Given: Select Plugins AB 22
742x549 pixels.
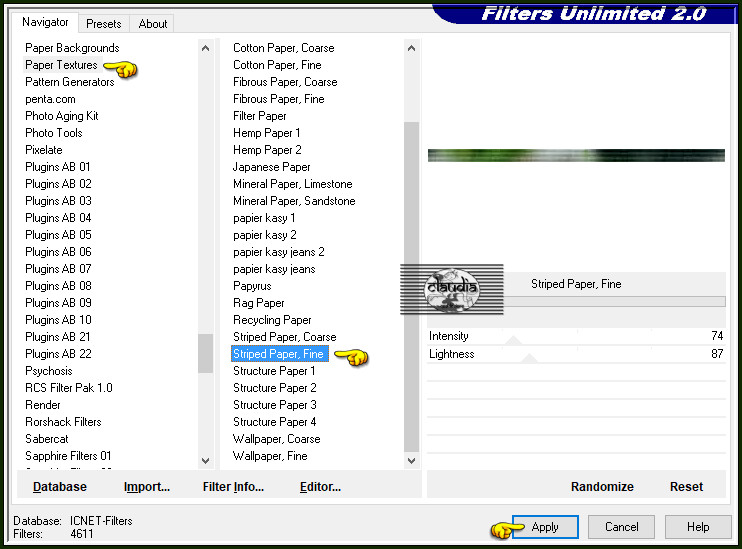Looking at the screenshot, I should click(x=58, y=354).
